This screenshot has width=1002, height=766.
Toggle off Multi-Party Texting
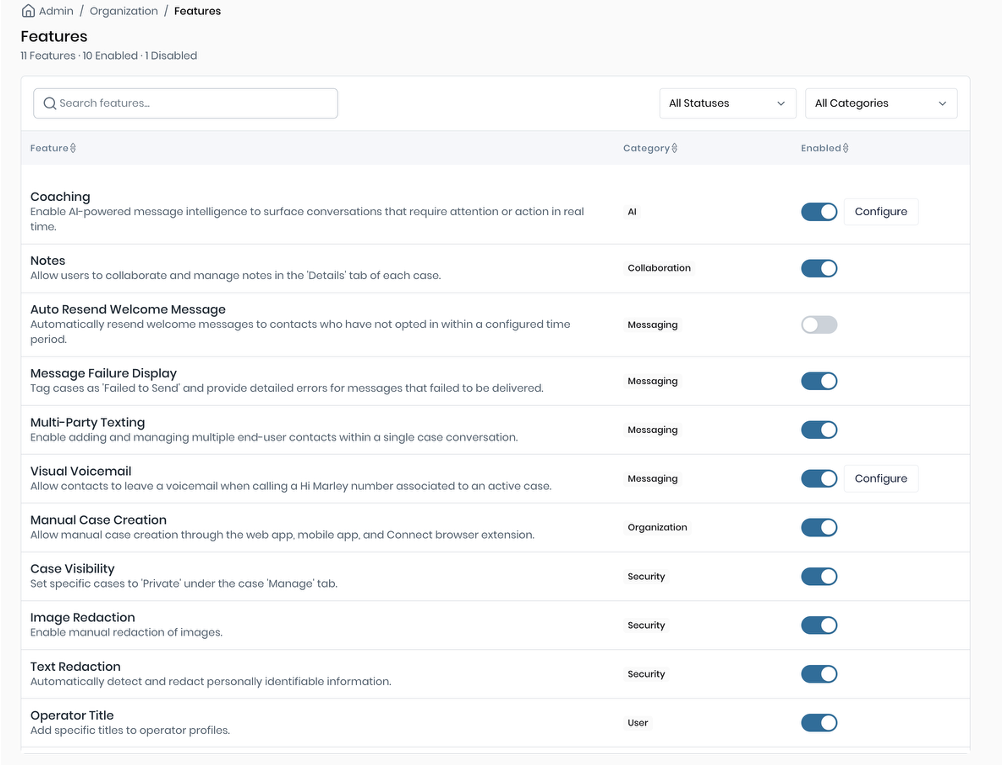[819, 430]
